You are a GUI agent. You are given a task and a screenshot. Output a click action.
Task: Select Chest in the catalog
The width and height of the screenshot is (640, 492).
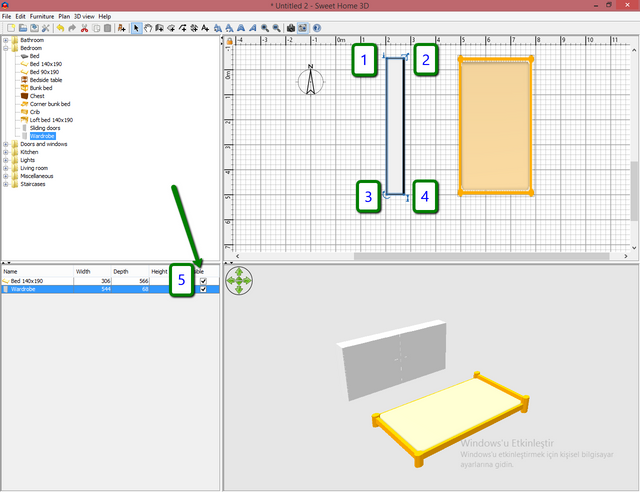coord(37,96)
